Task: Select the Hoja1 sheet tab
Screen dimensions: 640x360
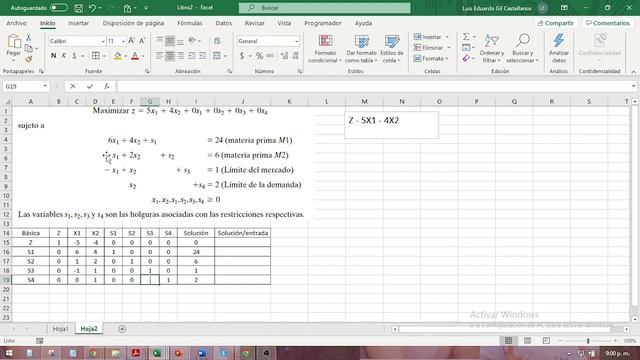Action: tap(60, 329)
